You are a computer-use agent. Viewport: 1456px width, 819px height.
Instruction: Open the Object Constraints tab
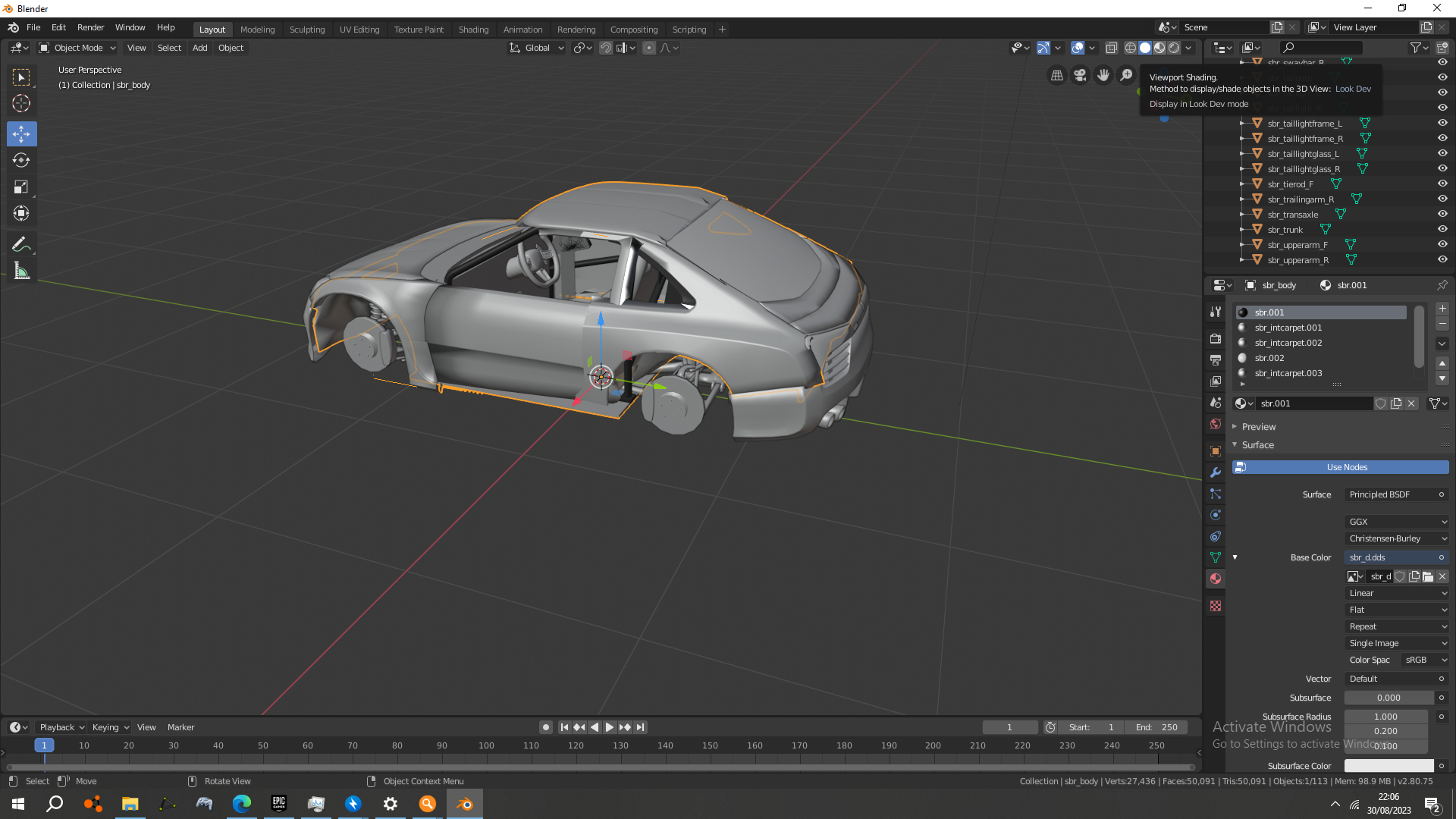click(1216, 536)
